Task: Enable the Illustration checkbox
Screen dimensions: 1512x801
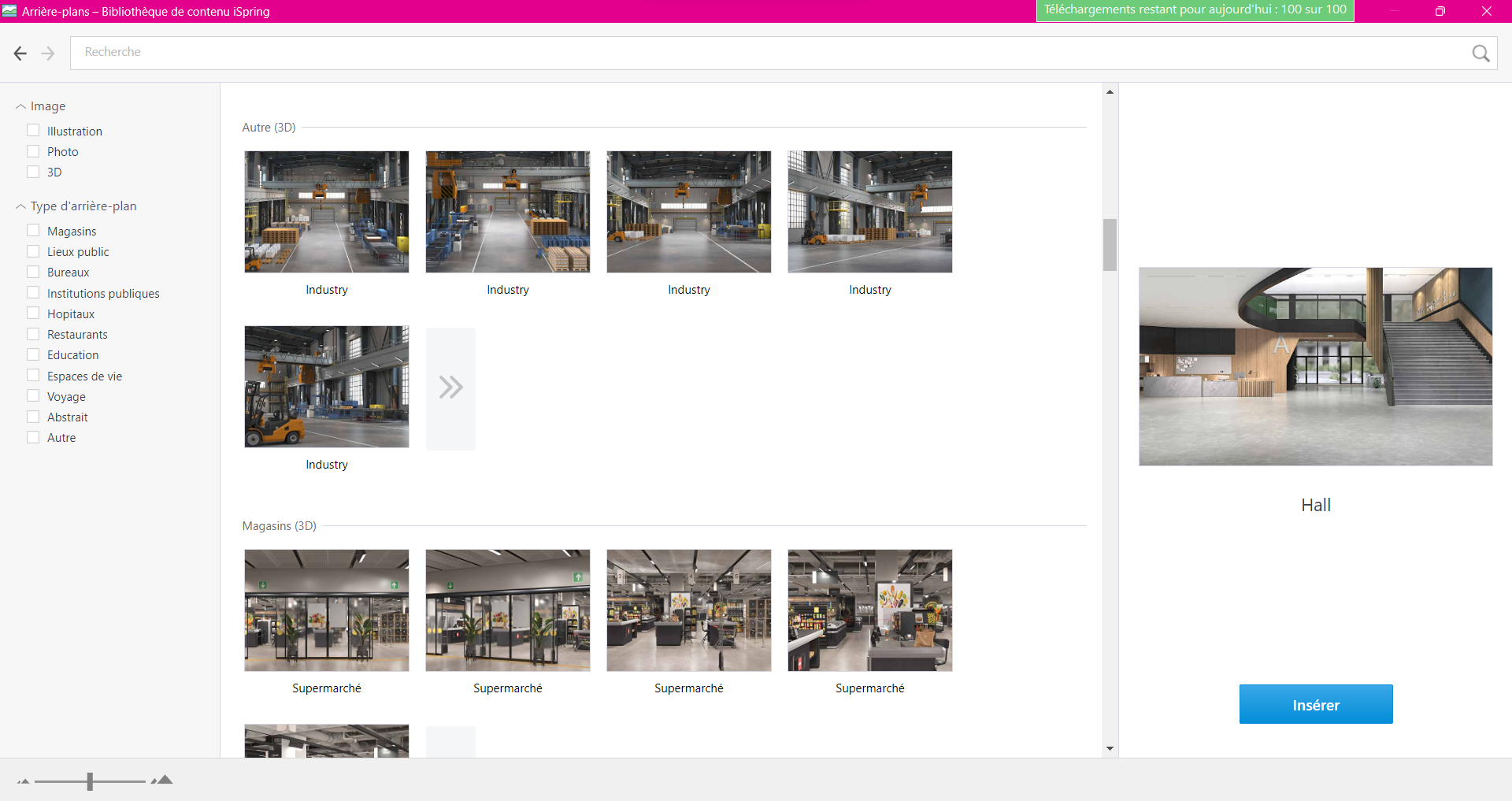Action: pyautogui.click(x=33, y=131)
